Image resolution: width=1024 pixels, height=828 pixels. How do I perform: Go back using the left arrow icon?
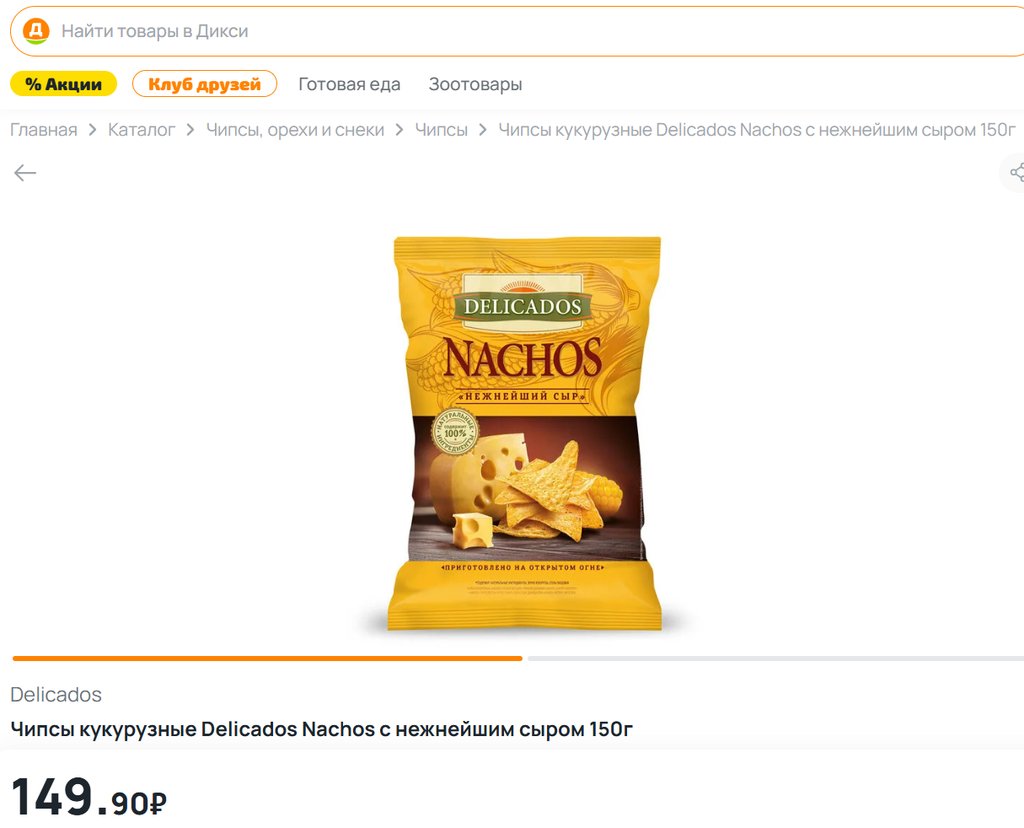pyautogui.click(x=25, y=172)
